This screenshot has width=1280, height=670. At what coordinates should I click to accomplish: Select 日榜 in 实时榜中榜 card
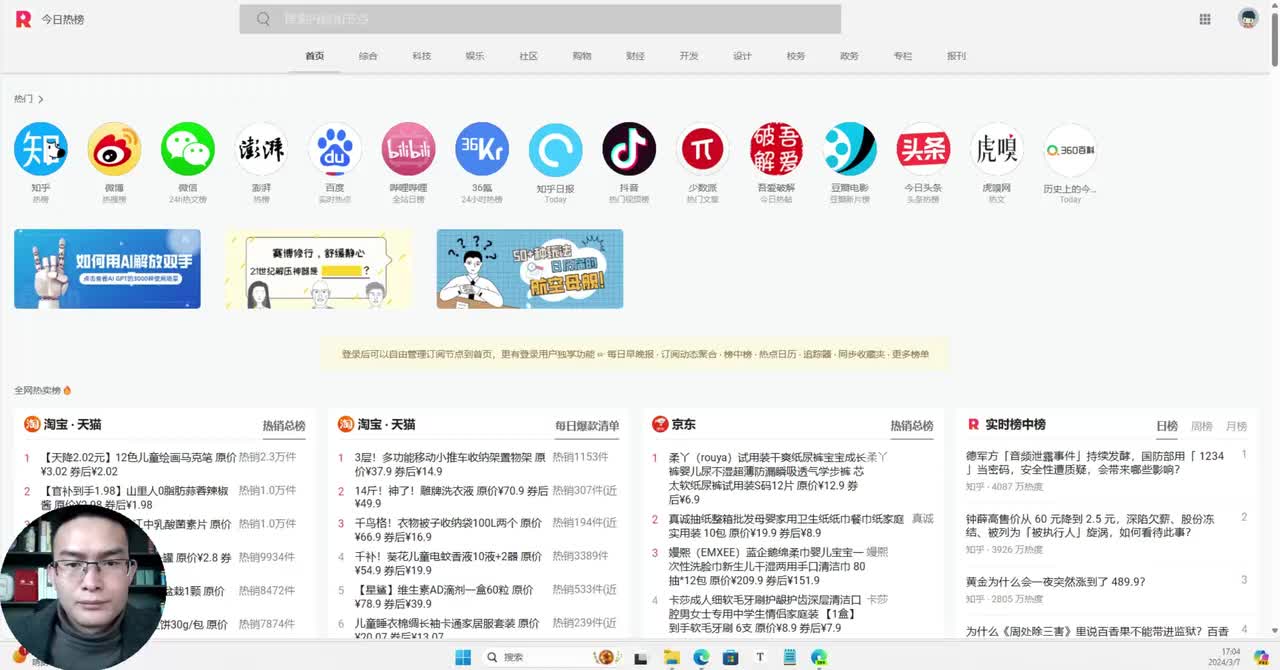1167,426
